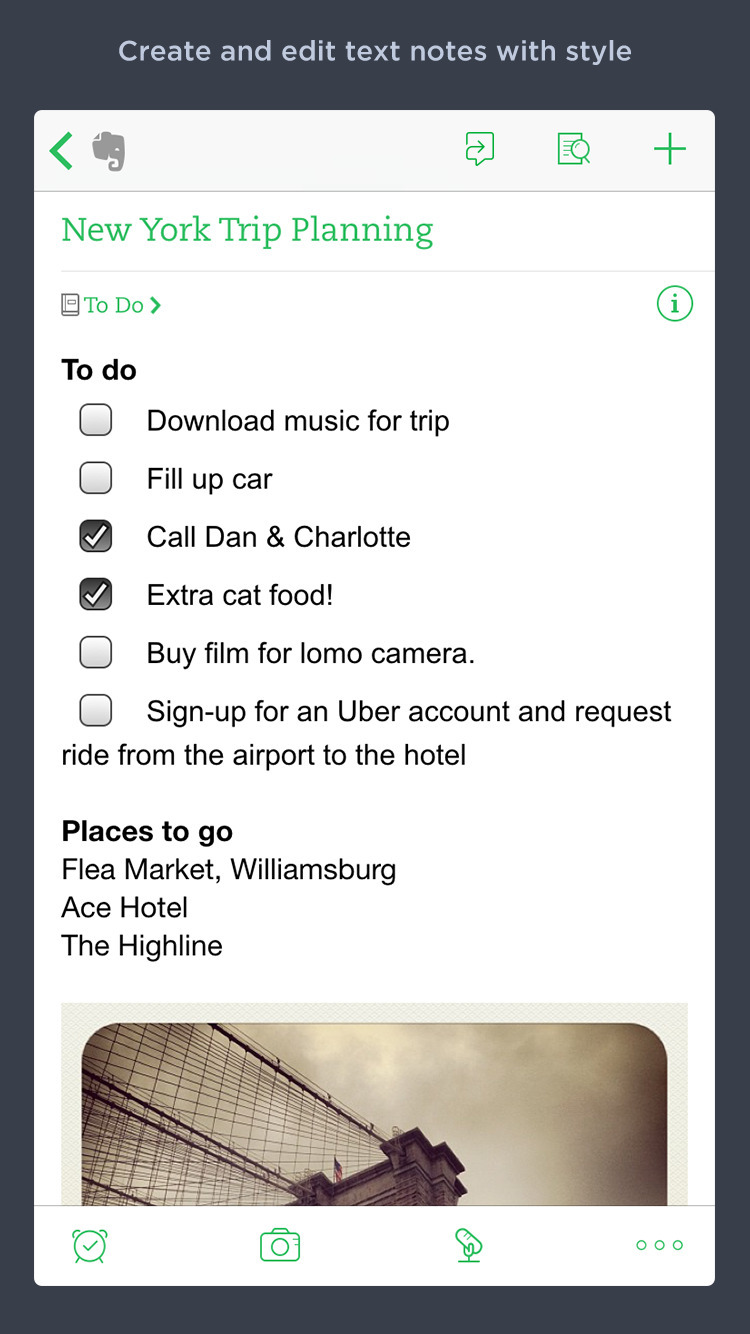Tap the audio microphone icon

click(x=468, y=1245)
